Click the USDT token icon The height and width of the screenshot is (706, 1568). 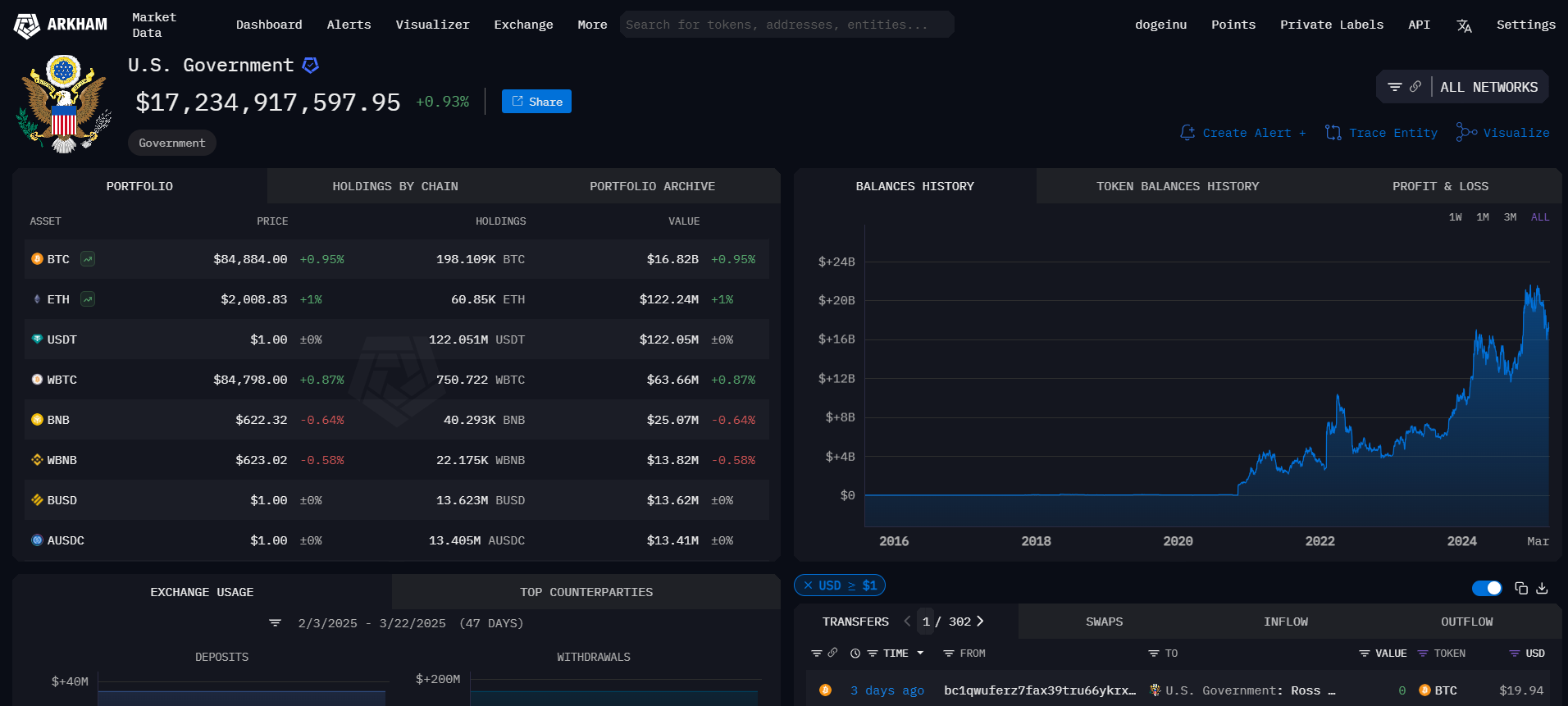point(37,339)
